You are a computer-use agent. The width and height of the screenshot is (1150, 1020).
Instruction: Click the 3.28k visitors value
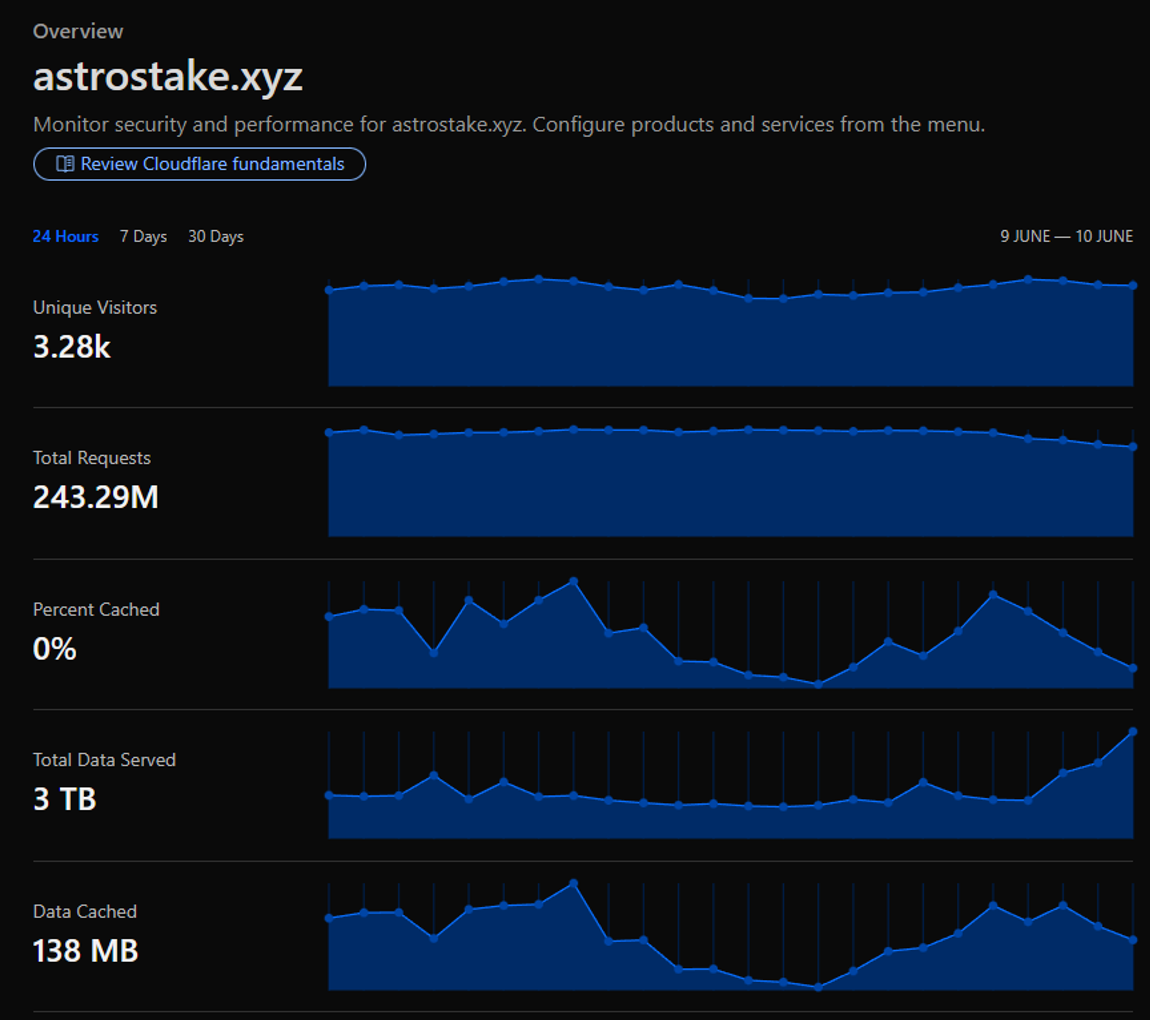click(x=72, y=347)
